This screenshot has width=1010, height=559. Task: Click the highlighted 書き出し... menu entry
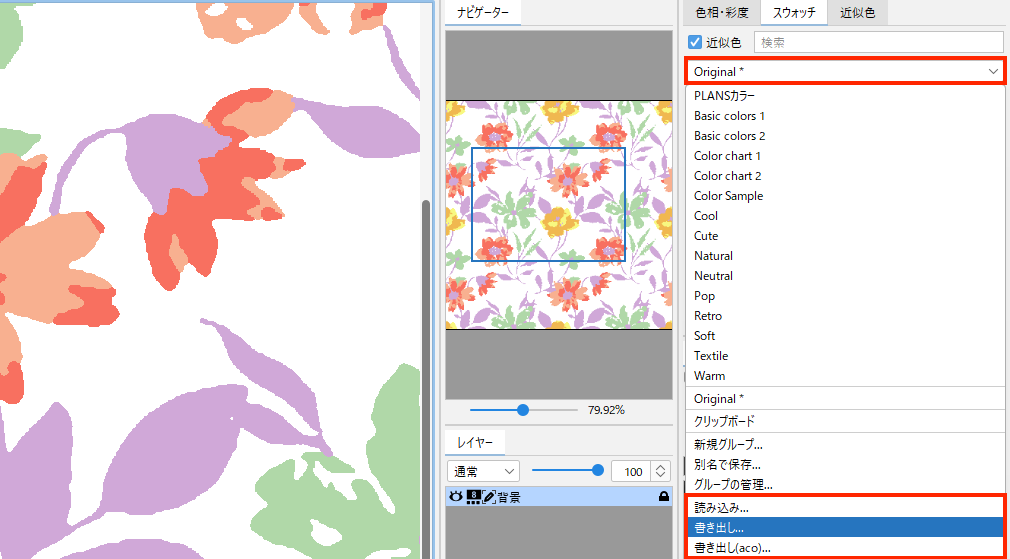pos(846,527)
